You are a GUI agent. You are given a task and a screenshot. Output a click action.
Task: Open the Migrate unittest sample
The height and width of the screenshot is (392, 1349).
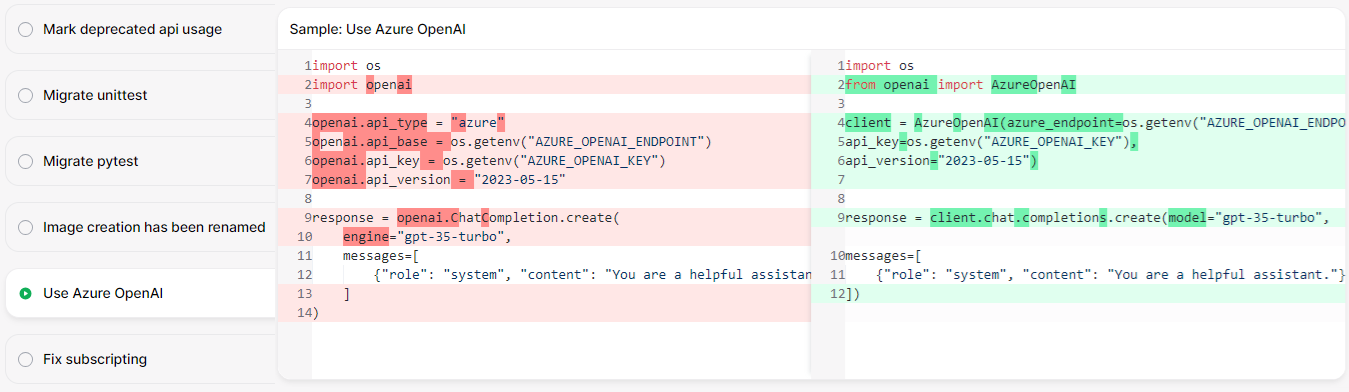point(141,96)
